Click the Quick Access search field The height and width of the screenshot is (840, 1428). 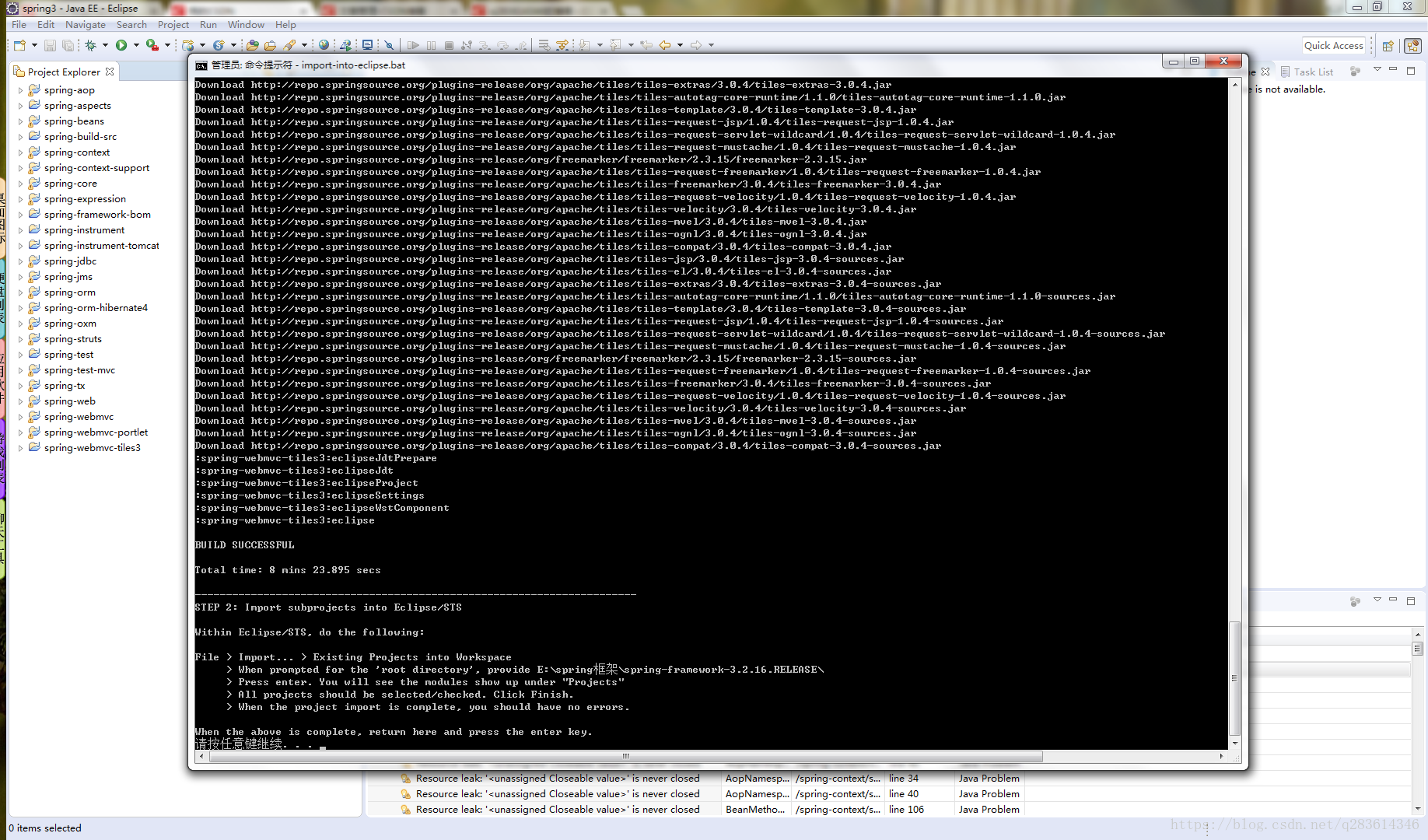[x=1334, y=46]
